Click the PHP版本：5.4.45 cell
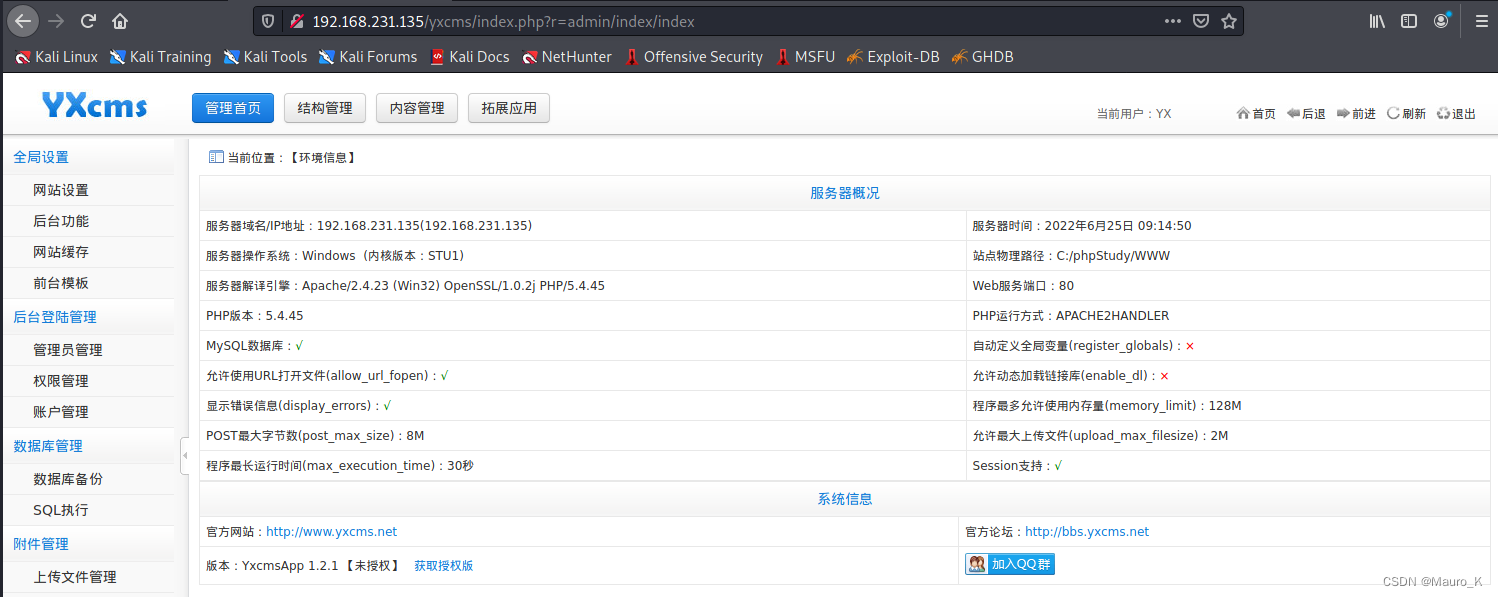This screenshot has height=597, width=1498. [583, 316]
